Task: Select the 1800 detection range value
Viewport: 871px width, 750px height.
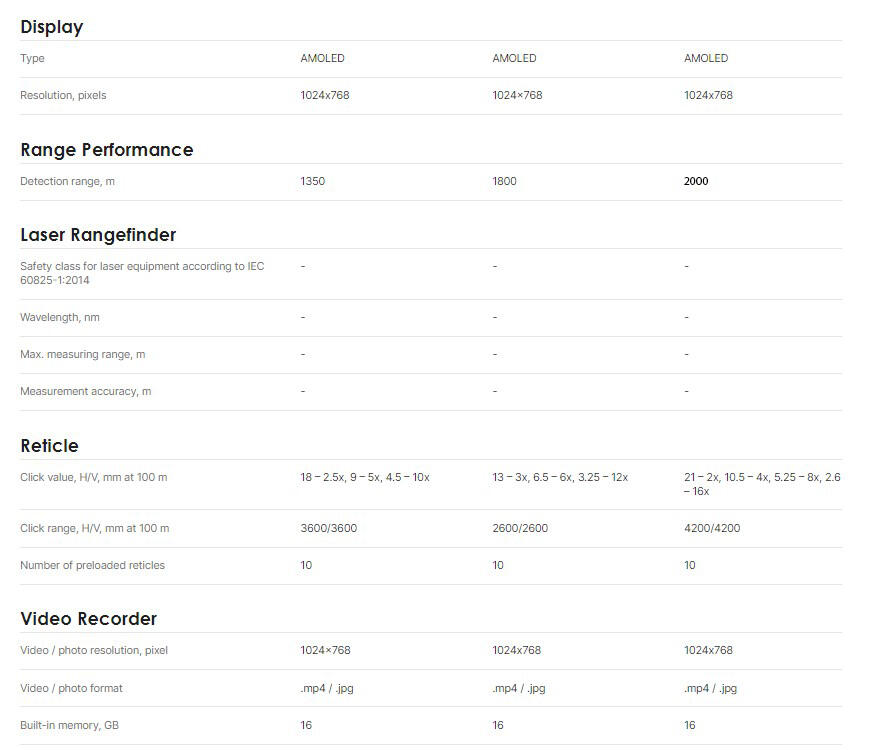Action: pyautogui.click(x=505, y=182)
